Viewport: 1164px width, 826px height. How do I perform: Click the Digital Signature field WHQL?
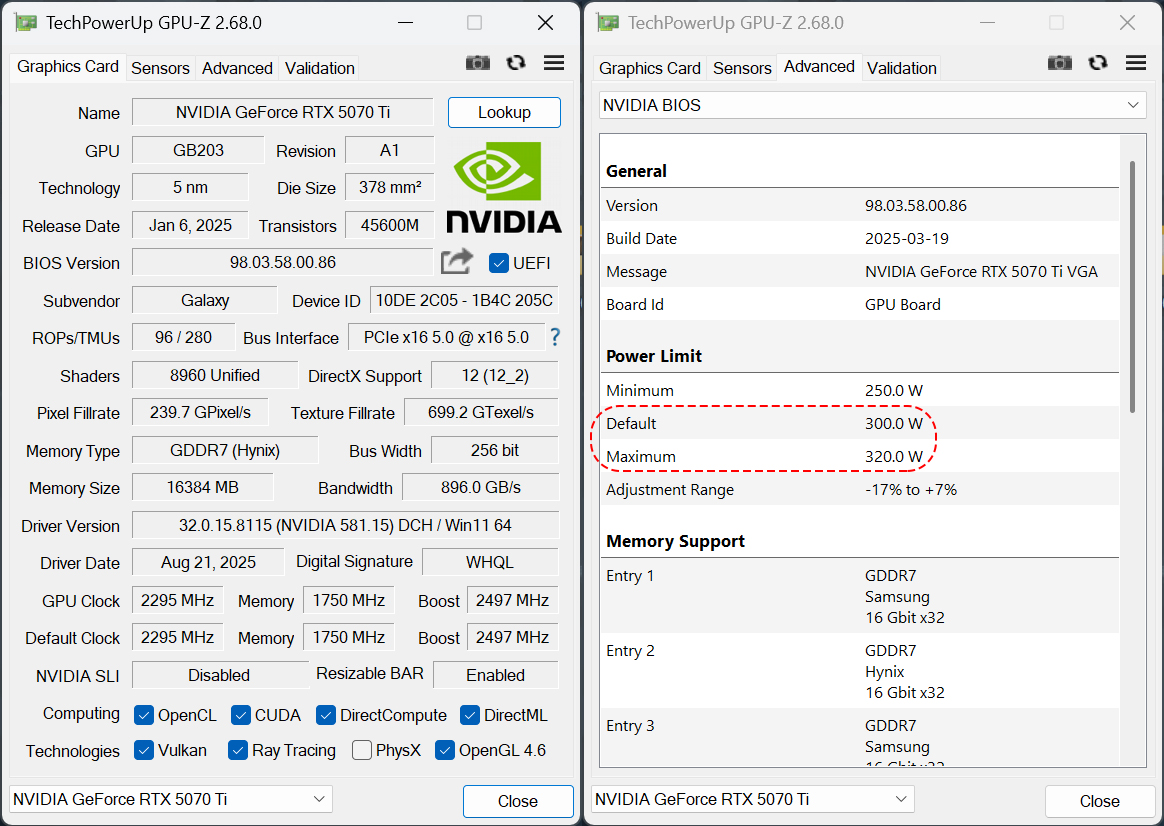click(x=489, y=562)
